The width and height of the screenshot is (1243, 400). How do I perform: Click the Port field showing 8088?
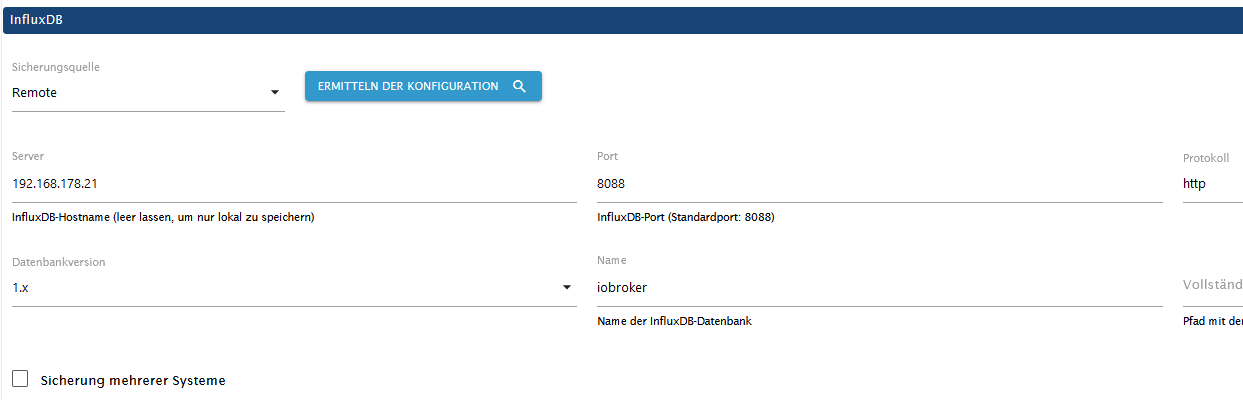click(878, 184)
